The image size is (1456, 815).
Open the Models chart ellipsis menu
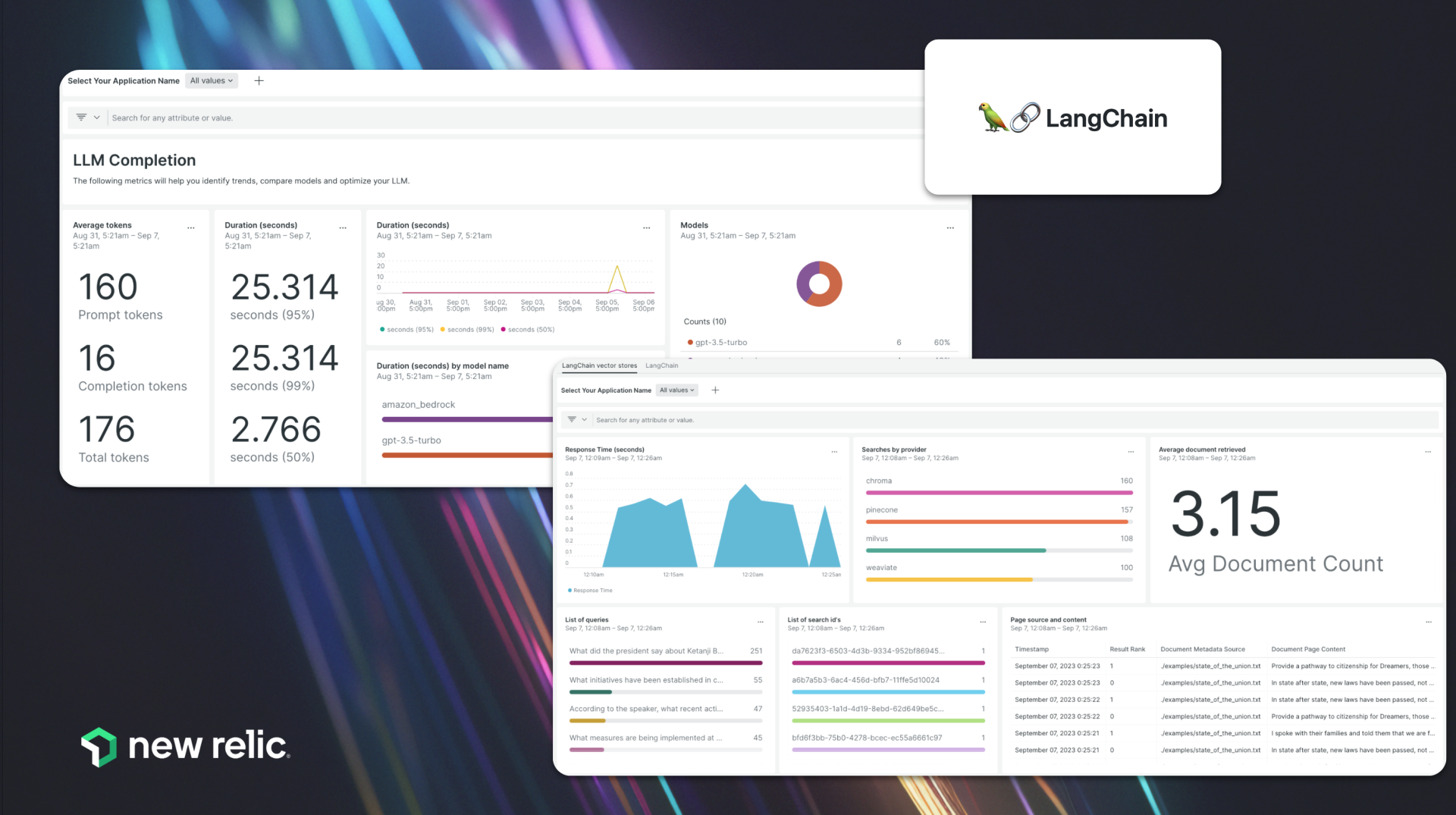point(950,227)
